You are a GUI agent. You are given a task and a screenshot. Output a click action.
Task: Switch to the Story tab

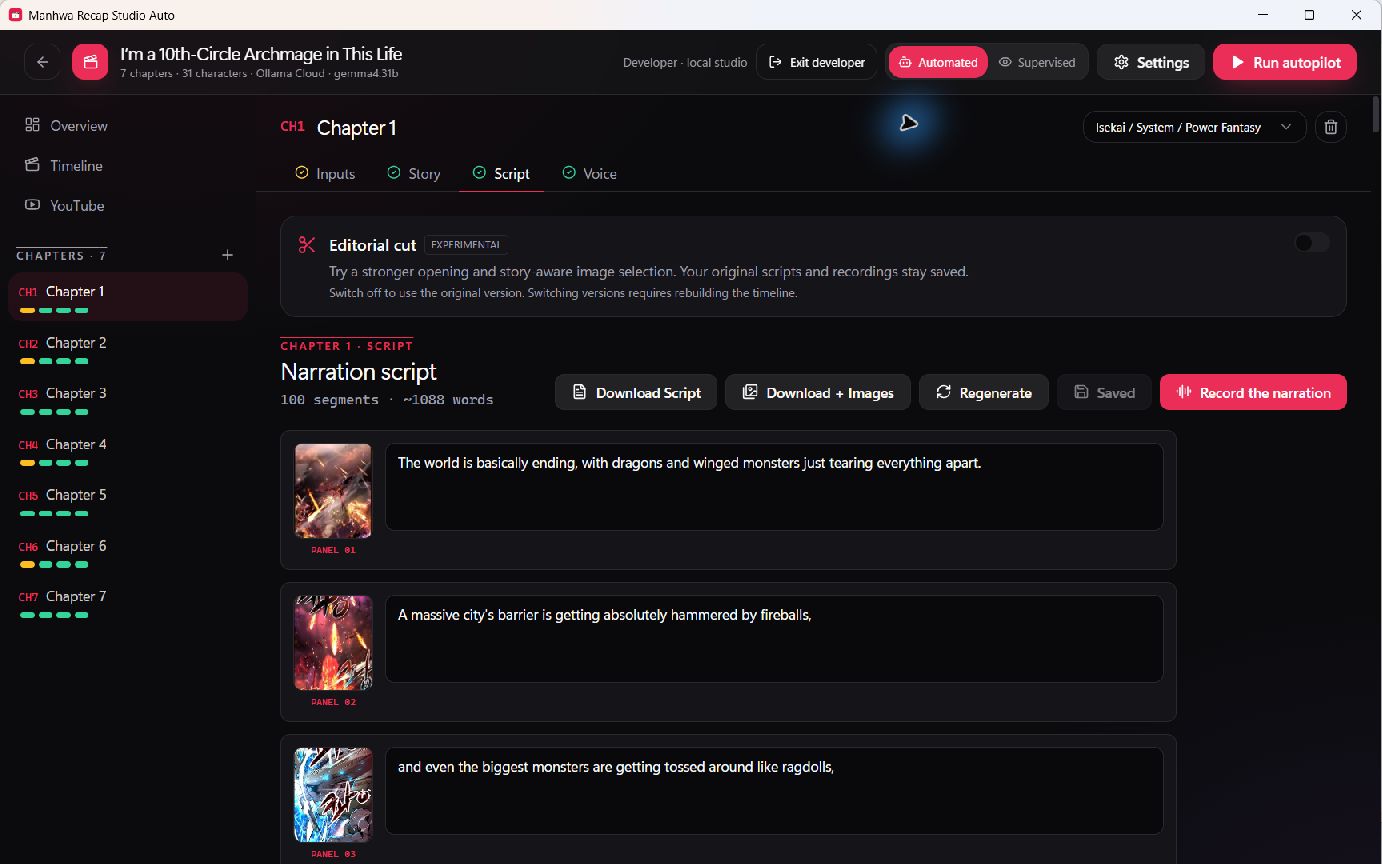point(413,173)
